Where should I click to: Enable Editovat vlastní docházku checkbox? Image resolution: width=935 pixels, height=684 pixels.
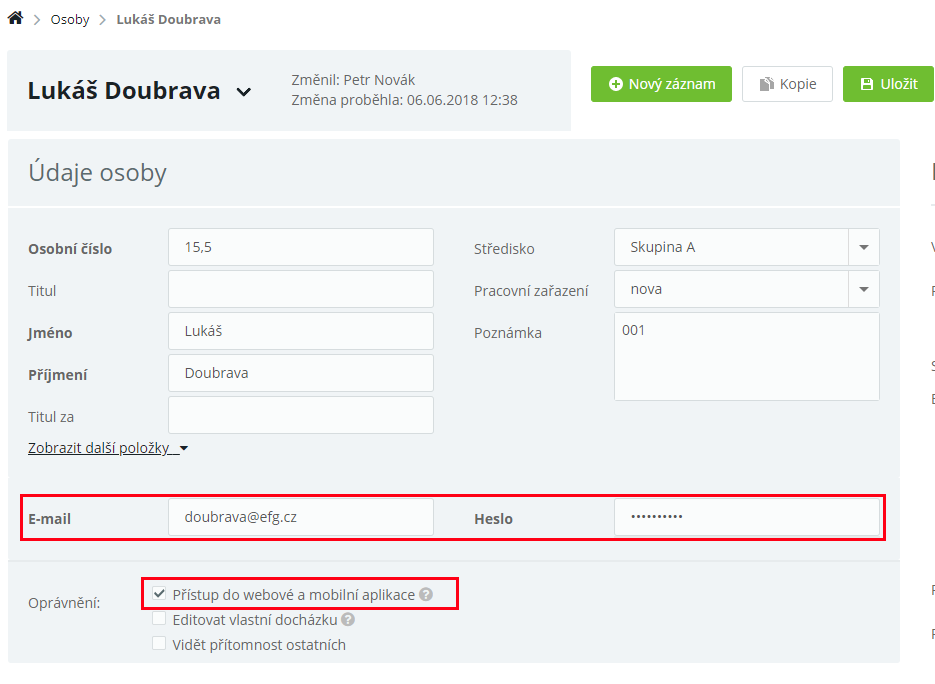[x=159, y=620]
